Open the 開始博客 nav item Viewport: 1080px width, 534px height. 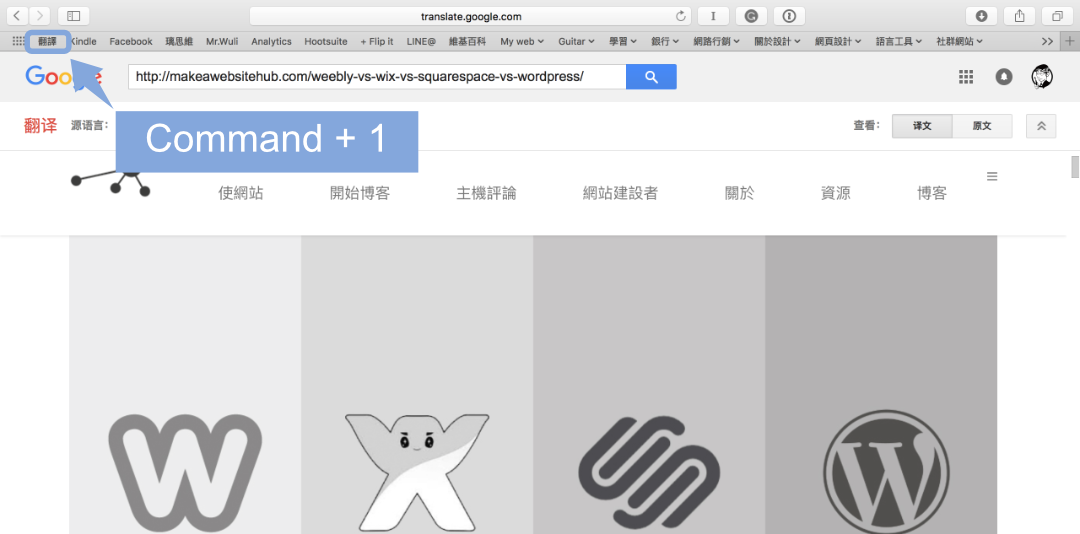coord(360,194)
